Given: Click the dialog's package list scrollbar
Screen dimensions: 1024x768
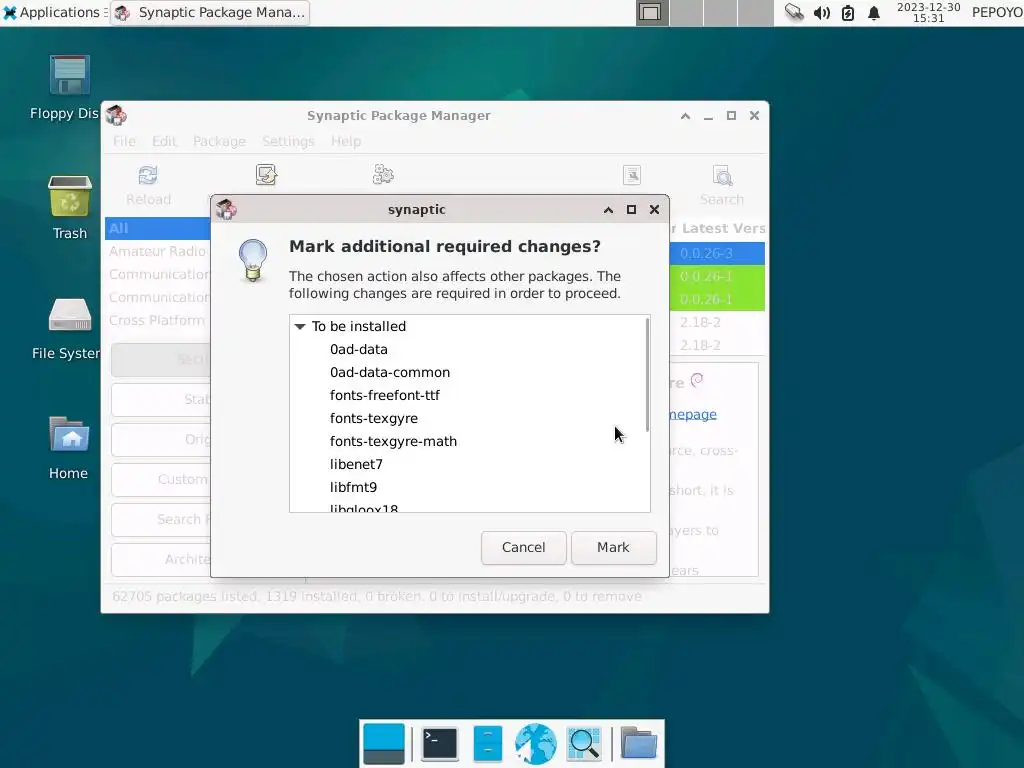Looking at the screenshot, I should point(647,375).
